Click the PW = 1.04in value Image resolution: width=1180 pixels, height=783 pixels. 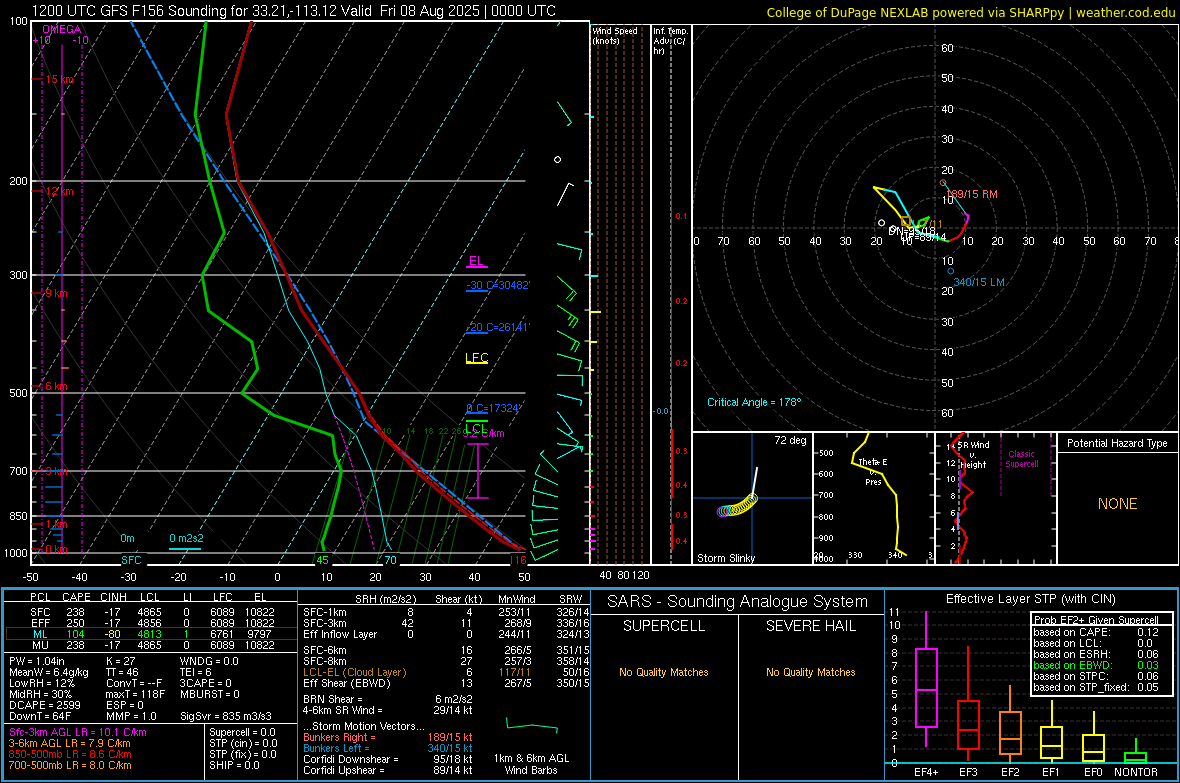(37, 661)
